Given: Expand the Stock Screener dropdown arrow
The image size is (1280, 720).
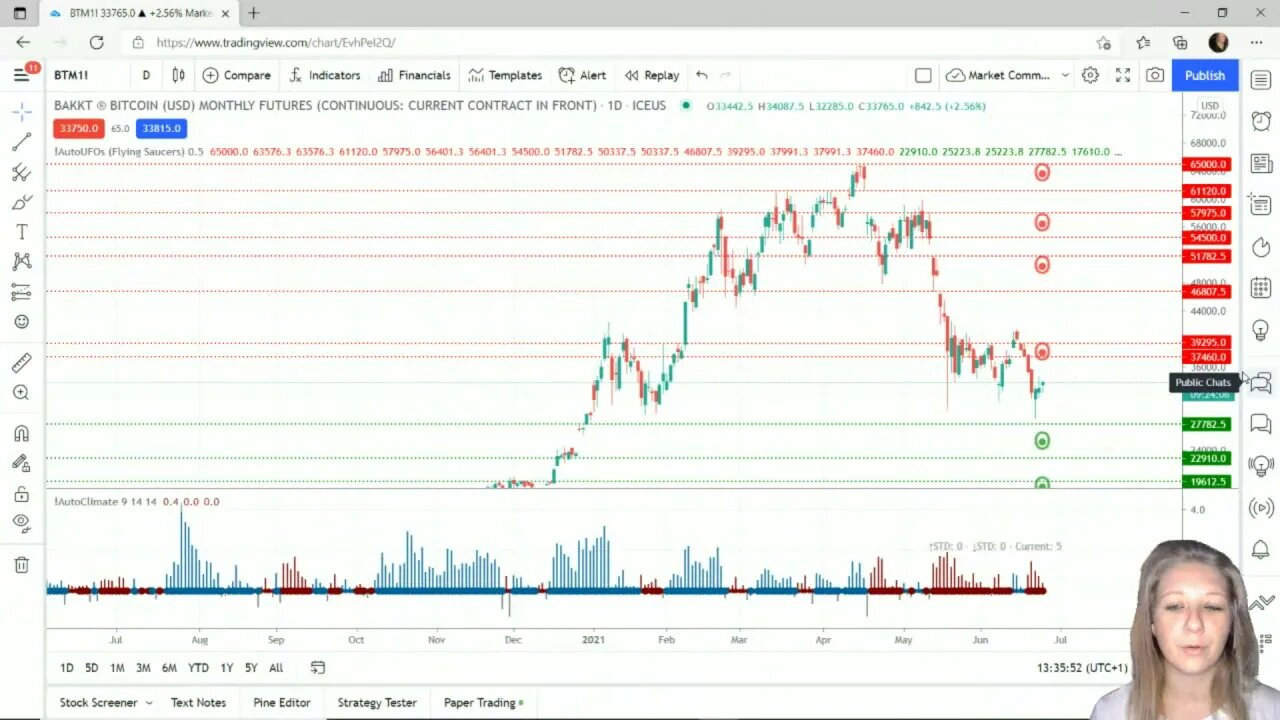Looking at the screenshot, I should point(149,703).
